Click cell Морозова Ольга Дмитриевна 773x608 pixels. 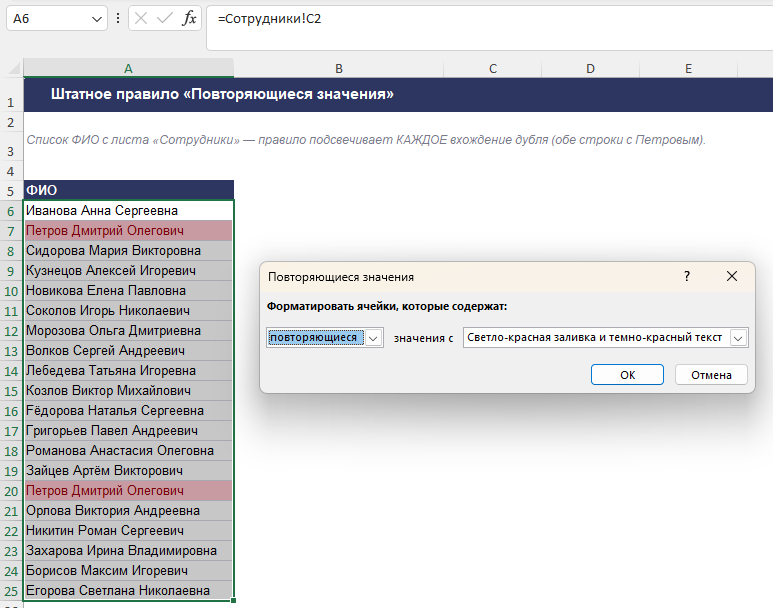click(x=128, y=330)
